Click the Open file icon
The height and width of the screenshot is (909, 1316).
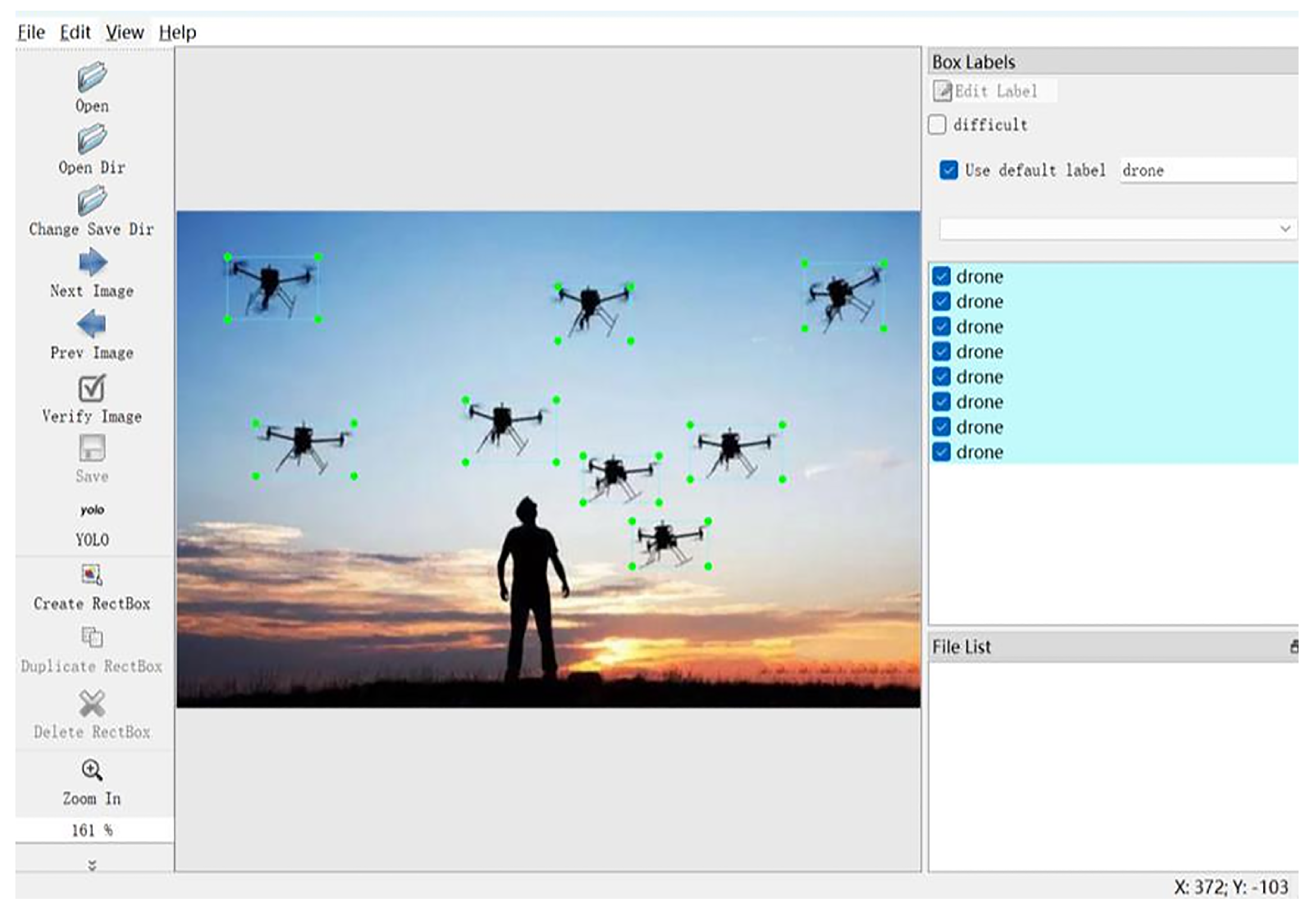tap(92, 77)
